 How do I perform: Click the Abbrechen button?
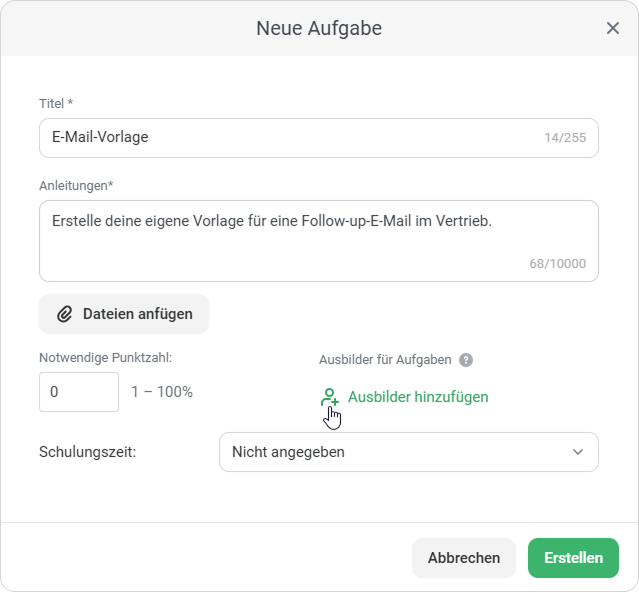[463, 558]
